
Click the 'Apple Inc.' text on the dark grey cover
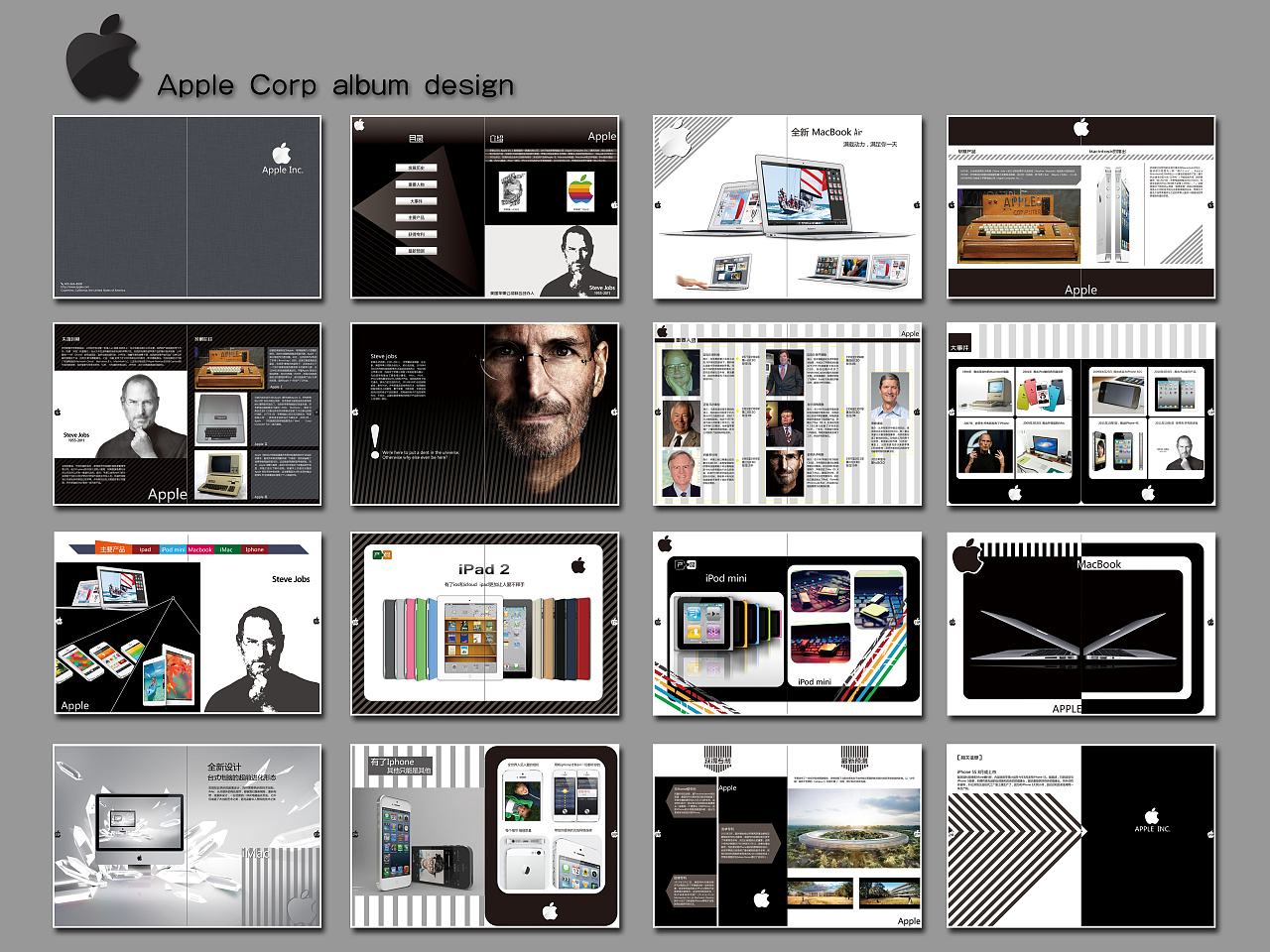coord(283,171)
